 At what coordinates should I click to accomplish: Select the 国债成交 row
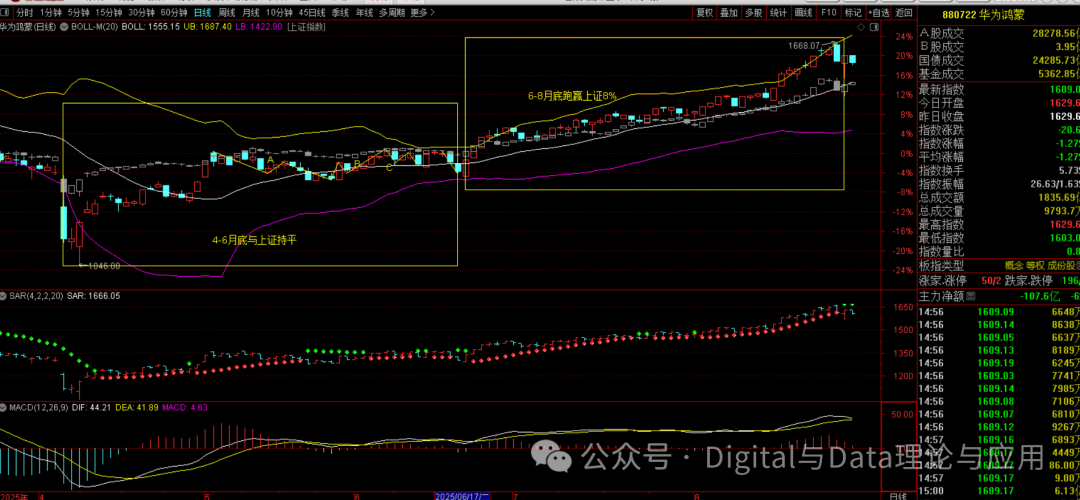[999, 60]
